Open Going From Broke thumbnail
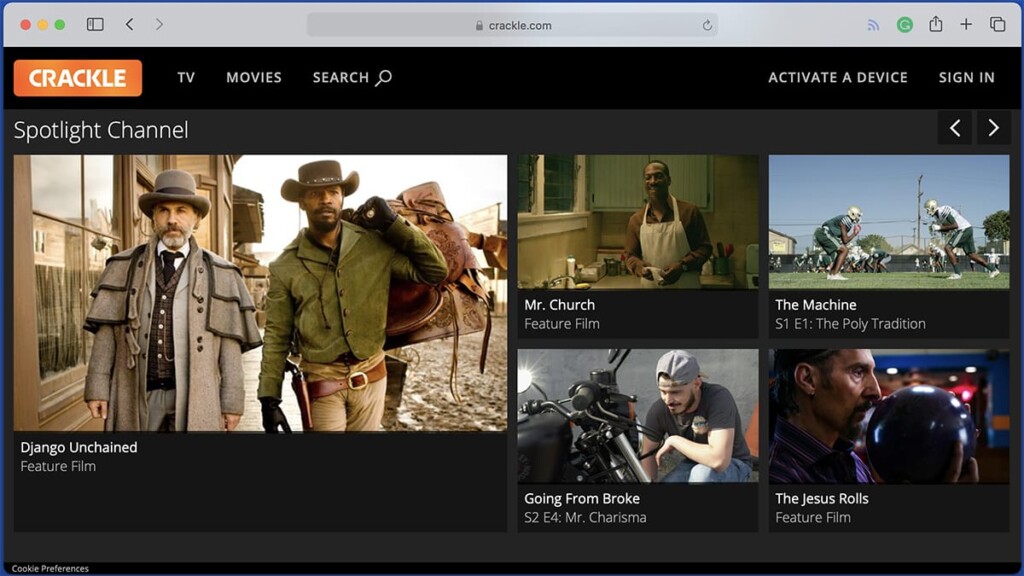The height and width of the screenshot is (576, 1024). (638, 416)
